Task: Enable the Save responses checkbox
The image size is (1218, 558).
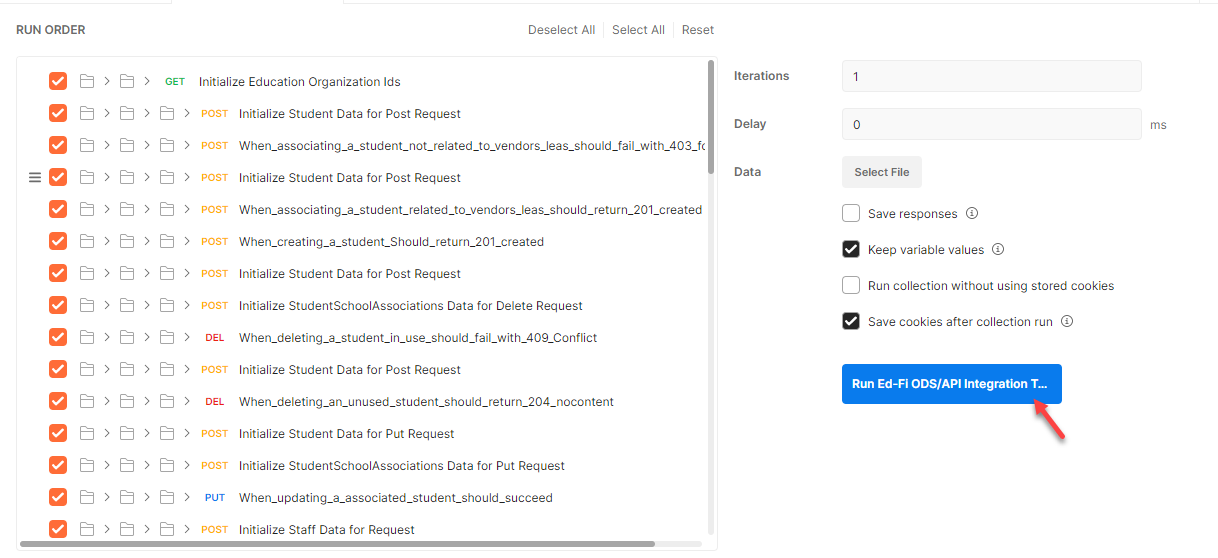Action: [851, 214]
